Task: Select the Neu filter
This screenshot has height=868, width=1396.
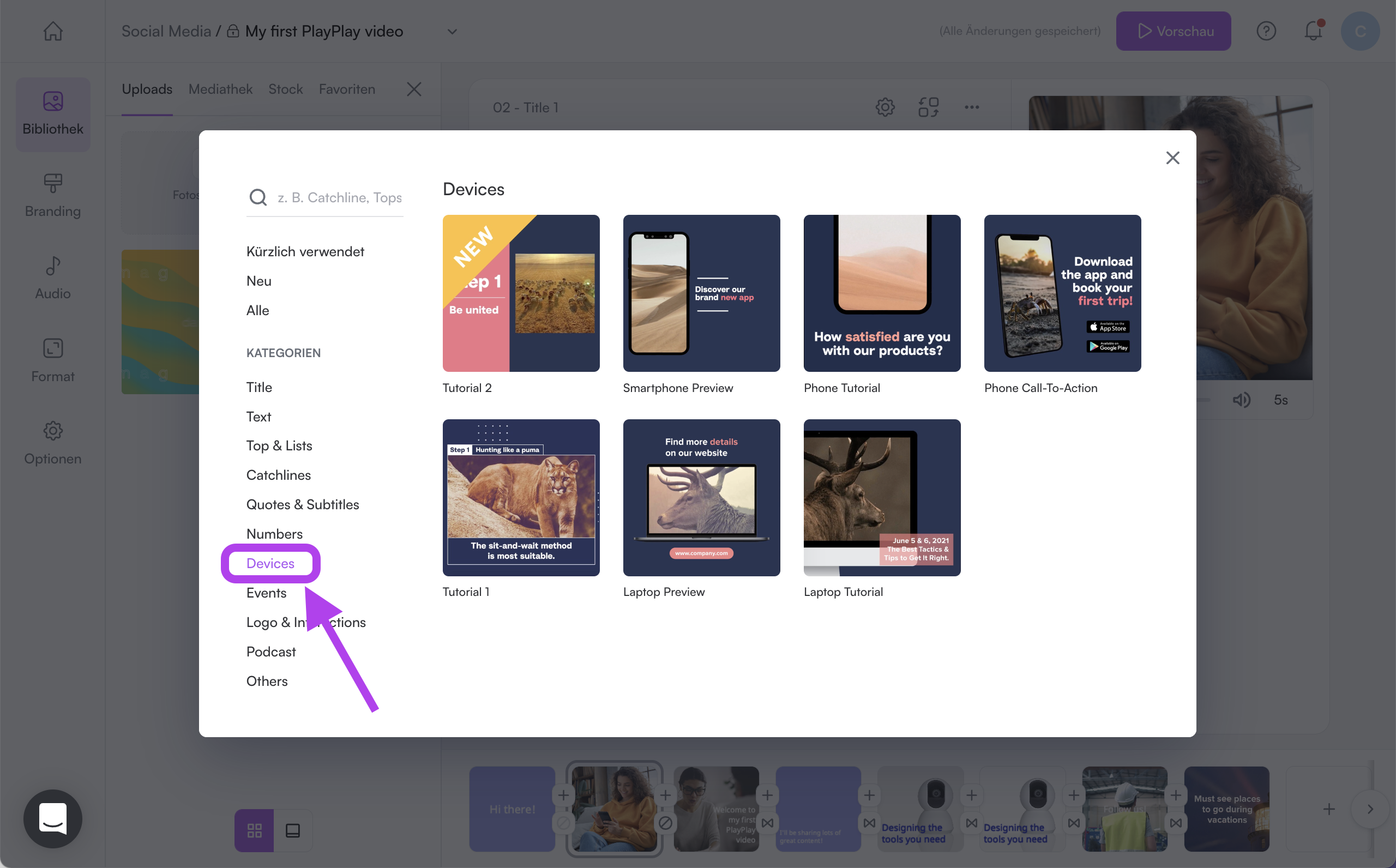Action: 259,281
